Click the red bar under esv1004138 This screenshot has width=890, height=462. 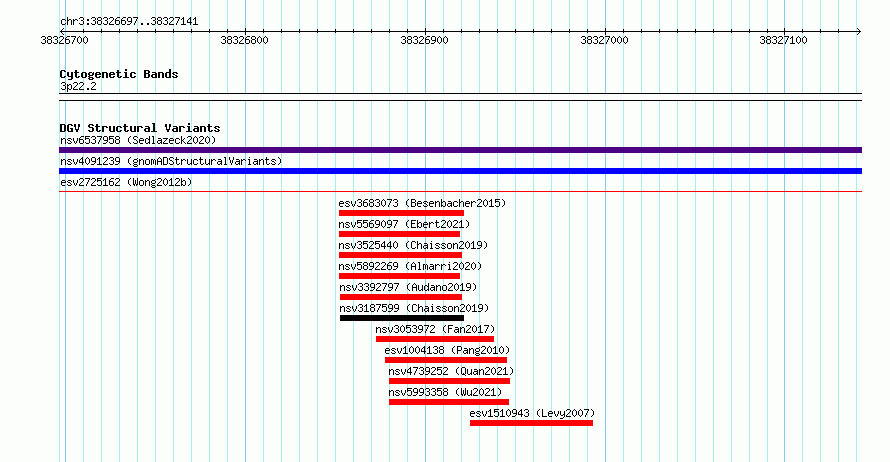446,360
